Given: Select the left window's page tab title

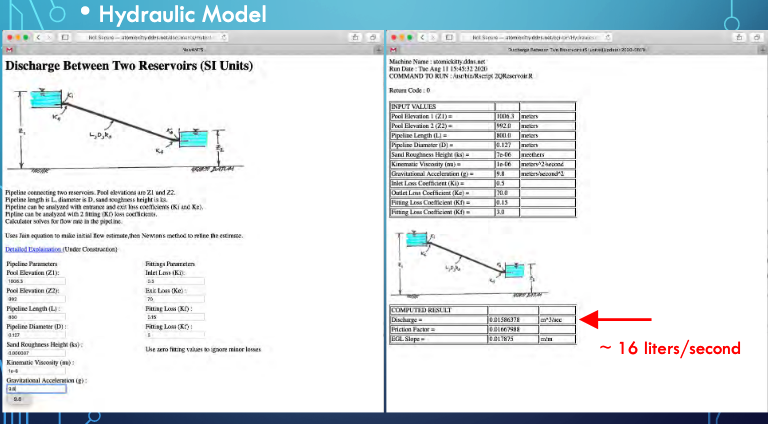Looking at the screenshot, I should pyautogui.click(x=193, y=49).
